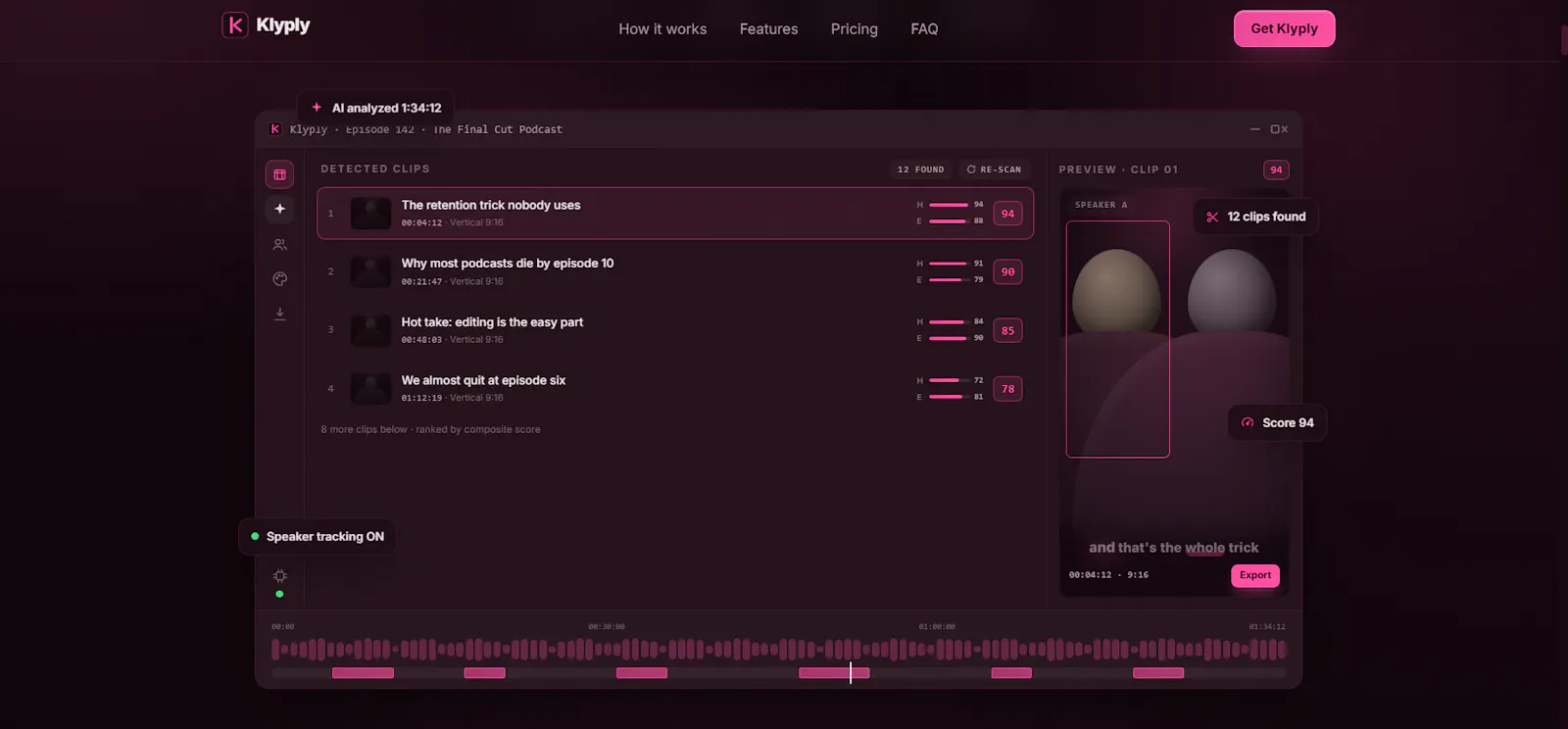
Task: Click the processor chip sidebar icon
Action: point(279,576)
